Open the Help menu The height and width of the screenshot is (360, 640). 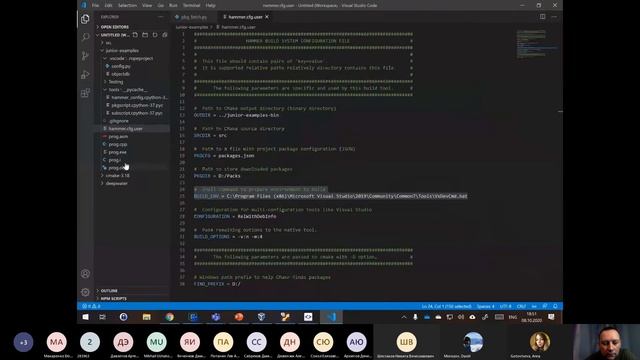(211, 5)
